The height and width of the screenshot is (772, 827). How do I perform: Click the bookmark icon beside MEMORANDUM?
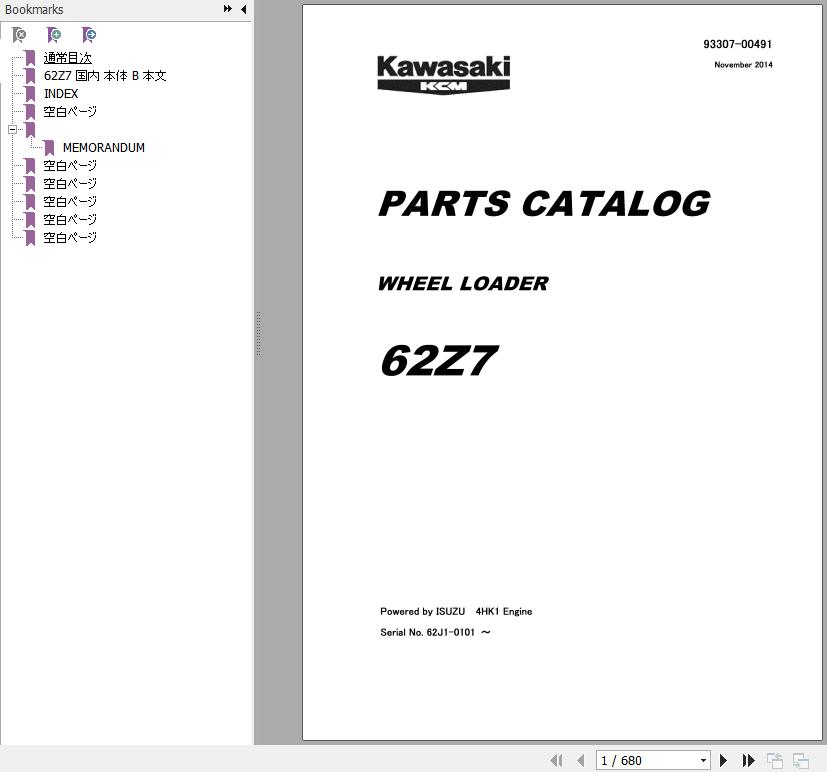49,148
